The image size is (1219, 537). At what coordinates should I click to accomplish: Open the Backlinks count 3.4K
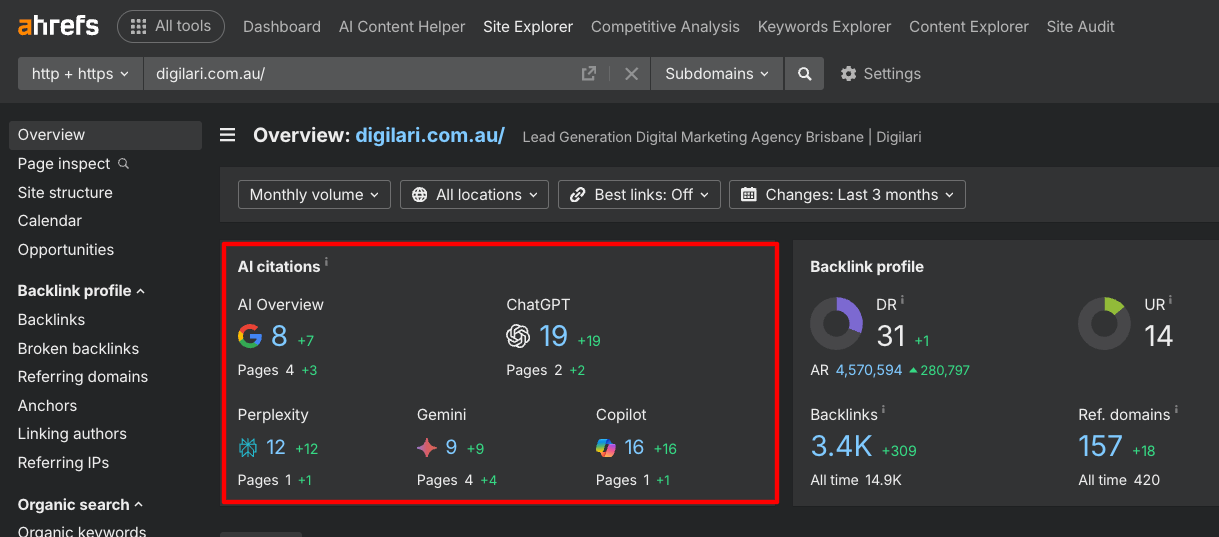pos(841,446)
